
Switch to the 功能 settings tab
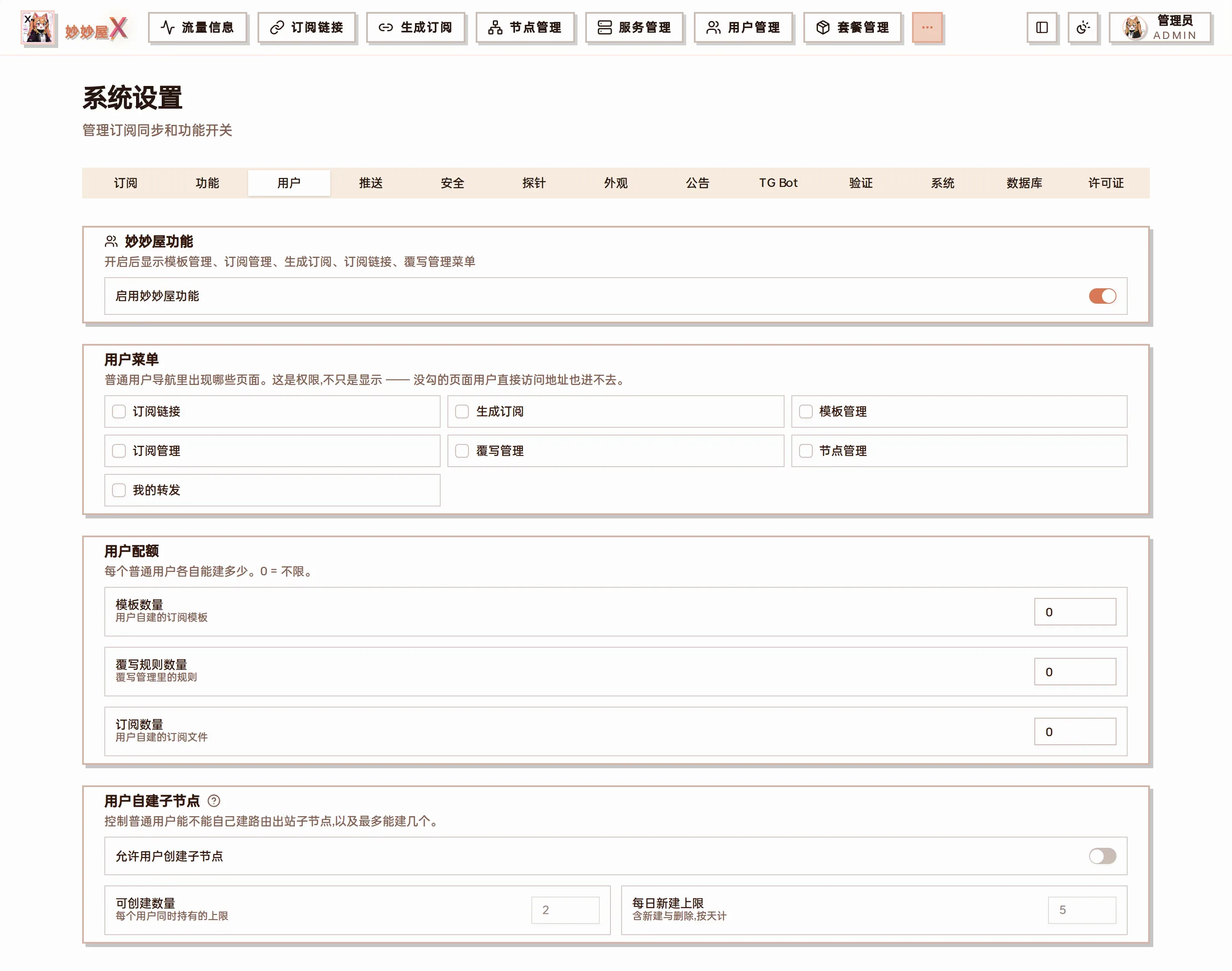[x=207, y=183]
